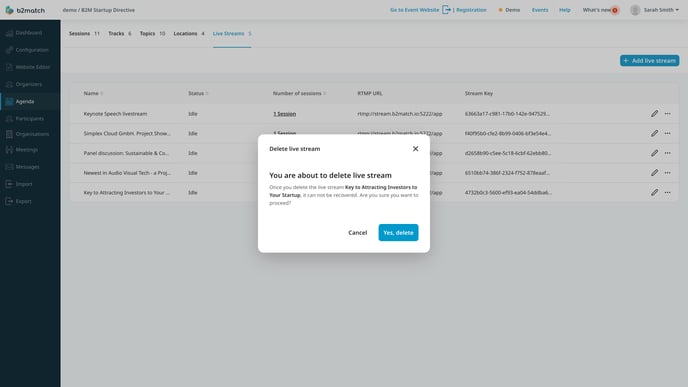Click stream key starting with 4732b0c3
This screenshot has width=688, height=387.
tap(508, 193)
